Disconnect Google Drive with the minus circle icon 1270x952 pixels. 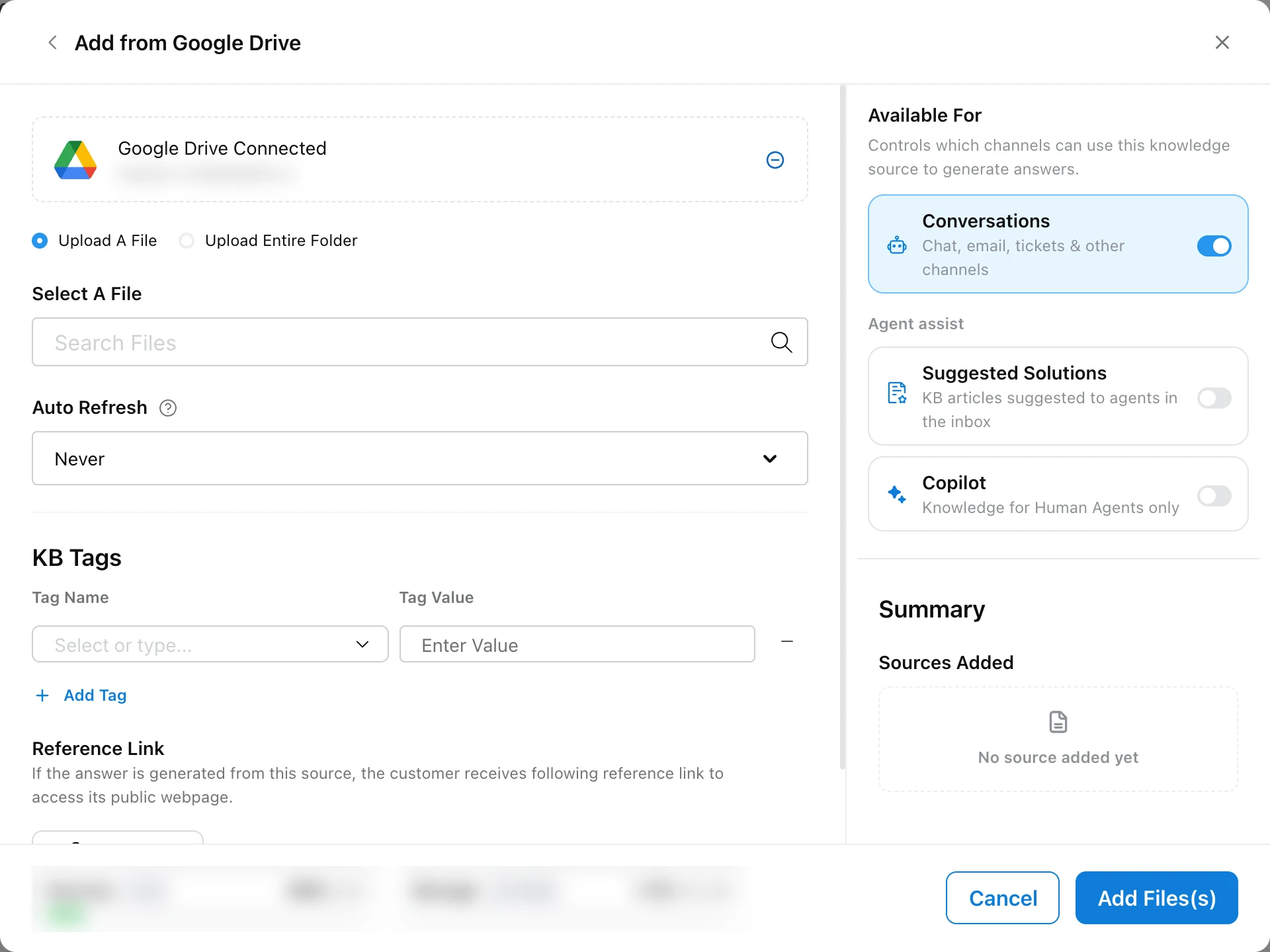pos(775,160)
